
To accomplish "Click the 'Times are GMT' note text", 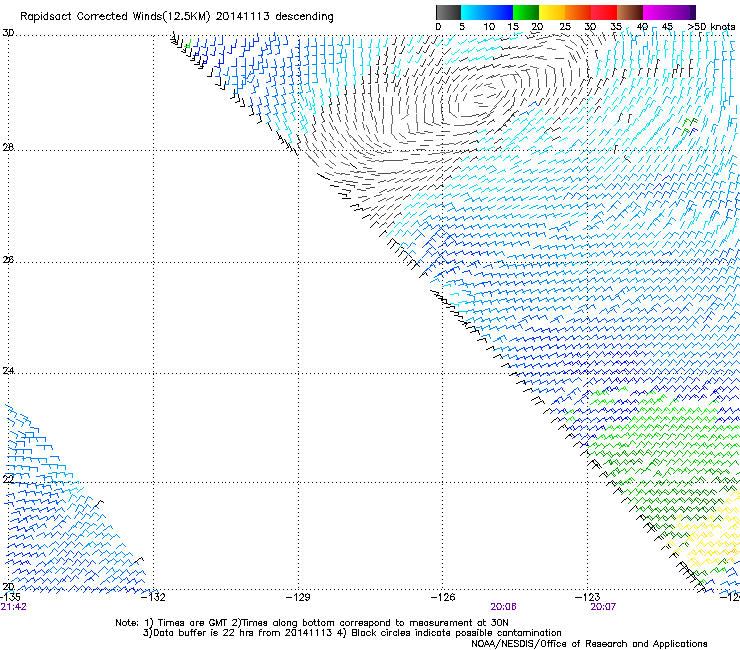I will click(192, 623).
